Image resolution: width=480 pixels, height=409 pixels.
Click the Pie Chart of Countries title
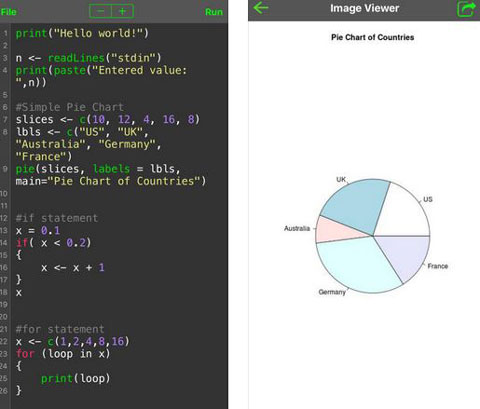click(372, 37)
